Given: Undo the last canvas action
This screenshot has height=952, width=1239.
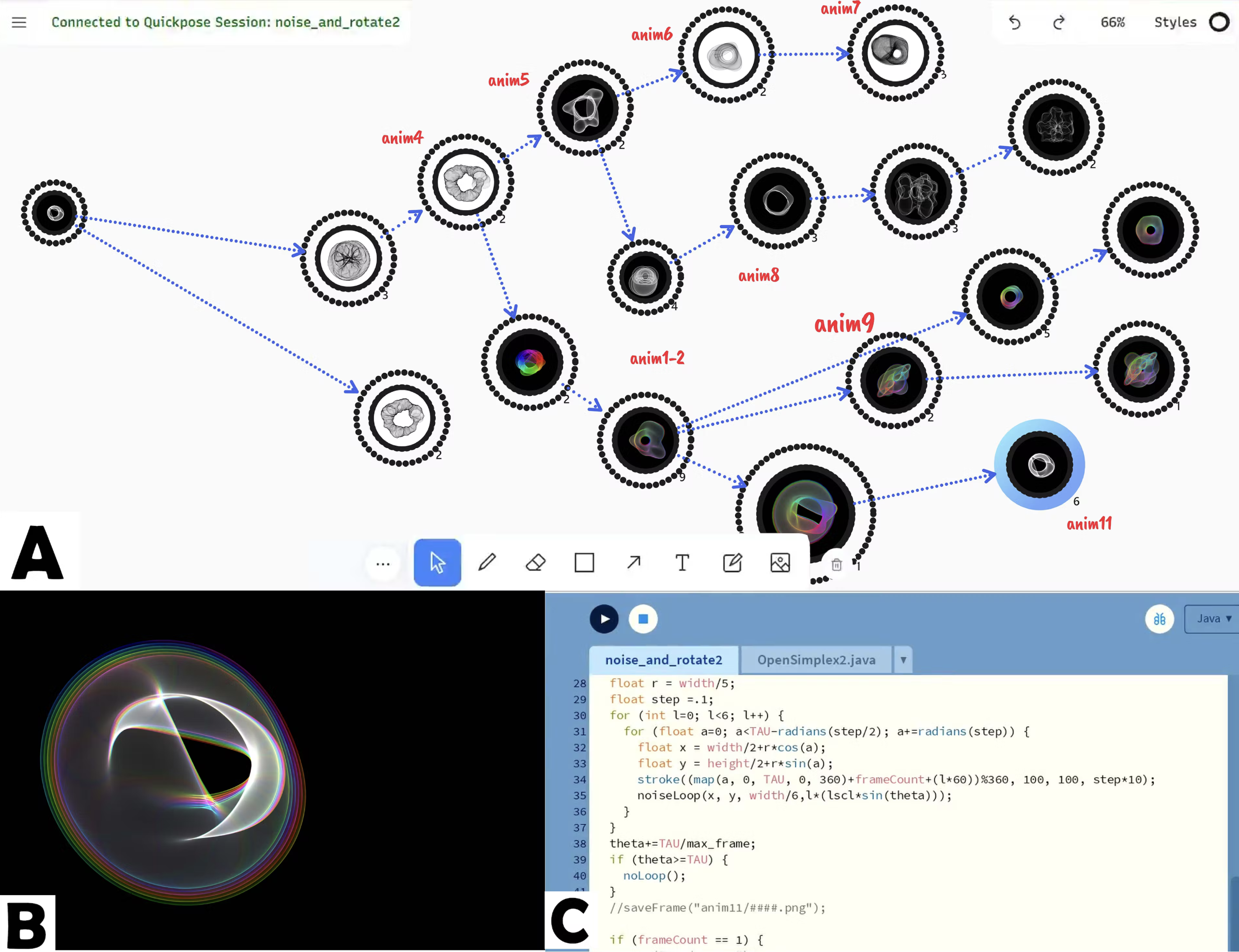Looking at the screenshot, I should 1014,23.
